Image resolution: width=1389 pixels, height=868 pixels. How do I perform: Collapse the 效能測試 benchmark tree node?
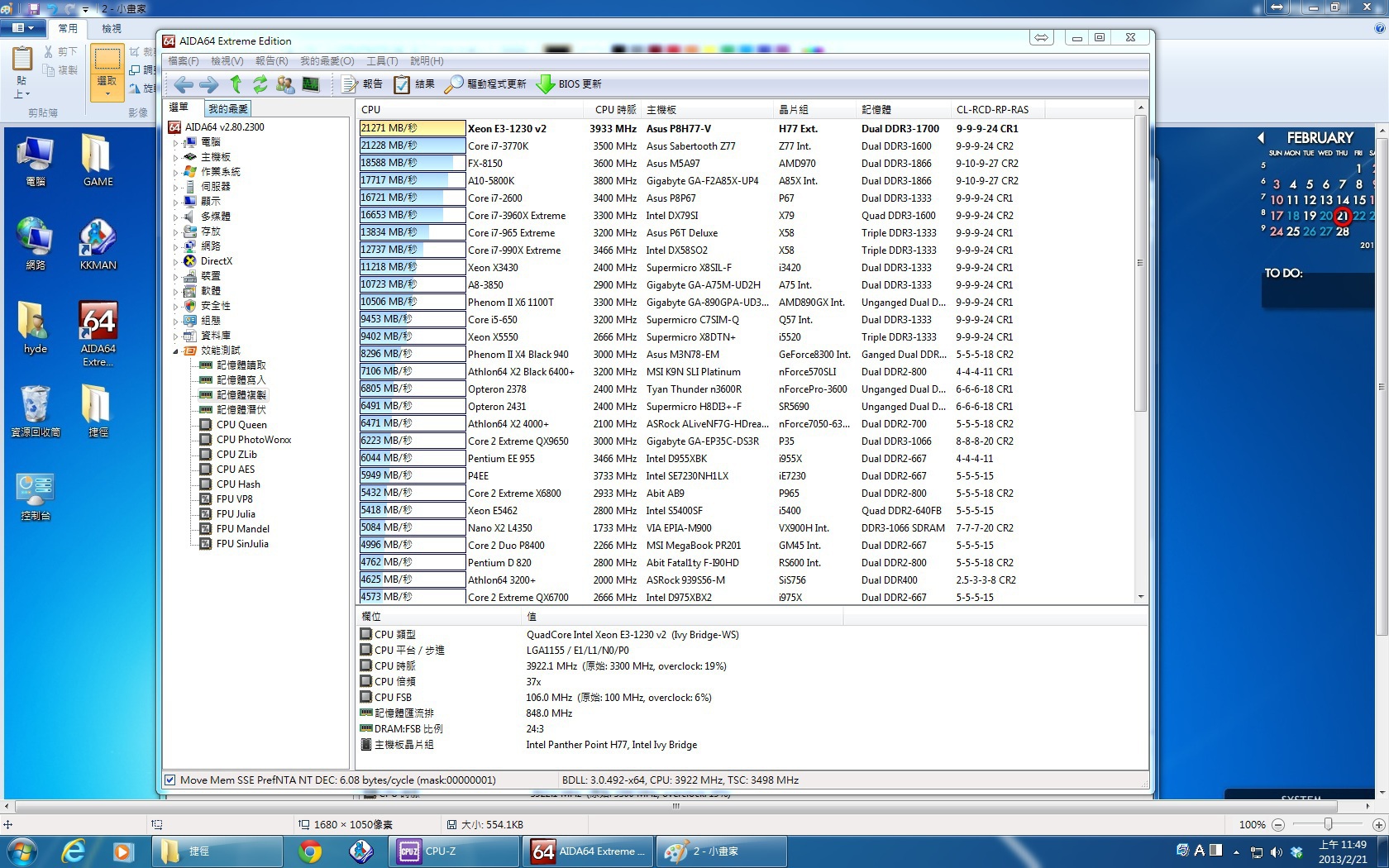point(175,351)
